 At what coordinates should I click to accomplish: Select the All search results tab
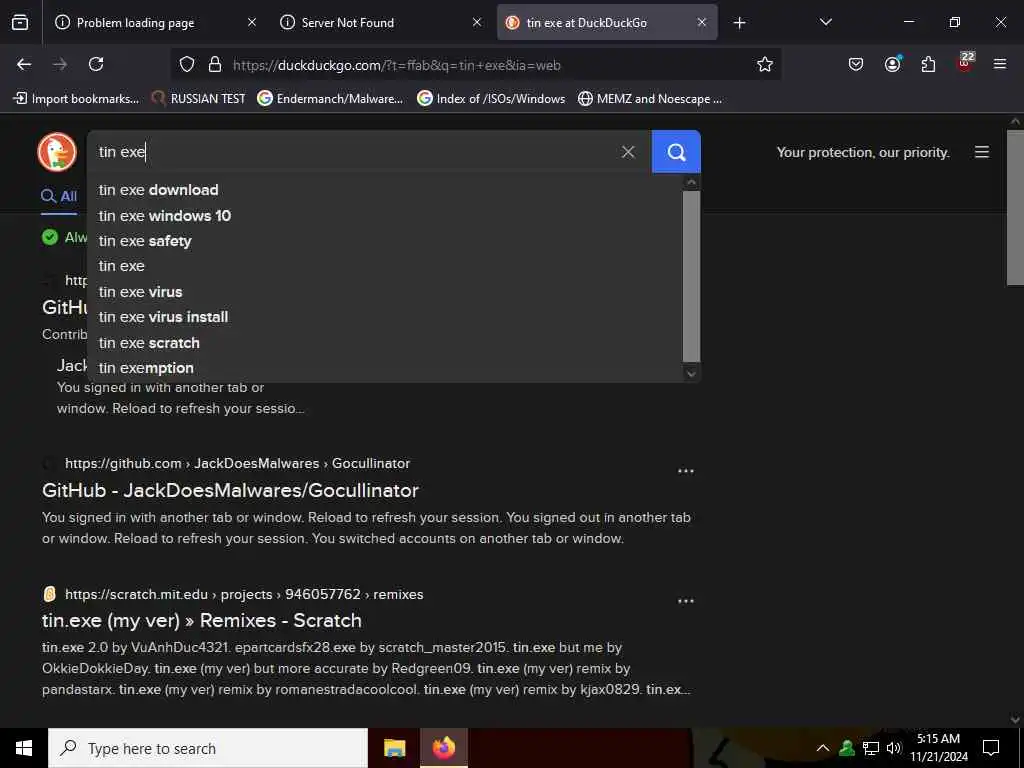pos(59,196)
